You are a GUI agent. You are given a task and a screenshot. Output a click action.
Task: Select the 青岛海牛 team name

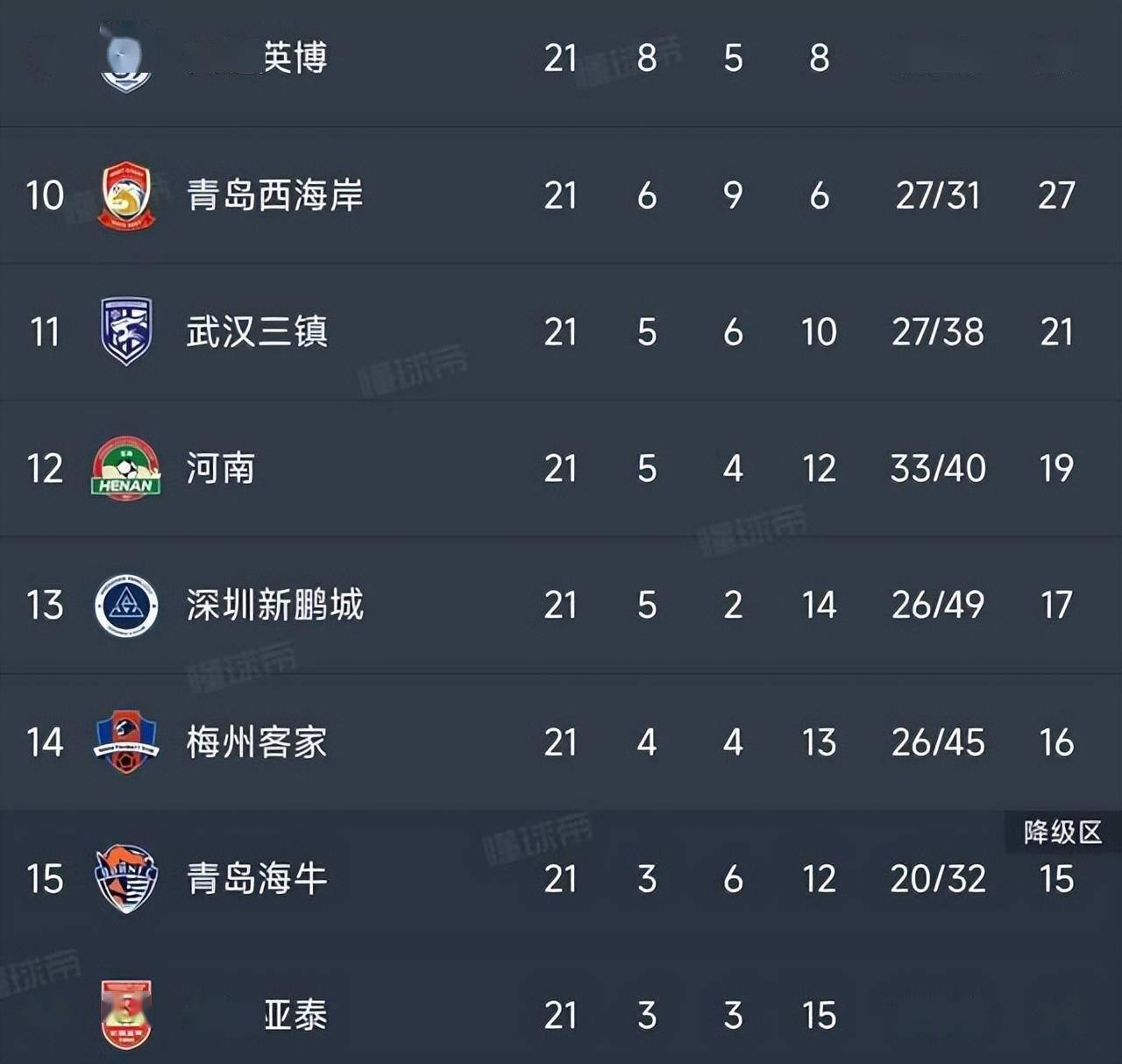257,879
